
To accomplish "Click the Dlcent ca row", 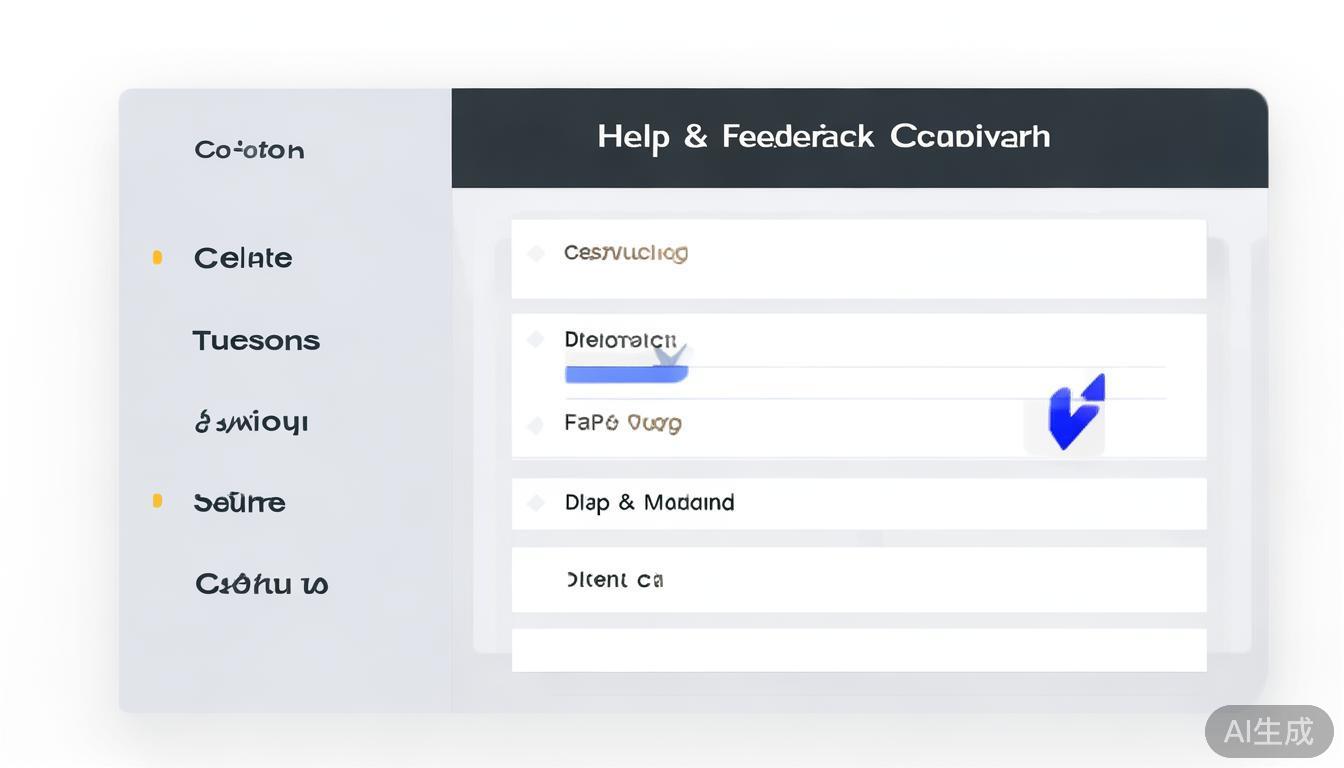I will click(x=858, y=580).
